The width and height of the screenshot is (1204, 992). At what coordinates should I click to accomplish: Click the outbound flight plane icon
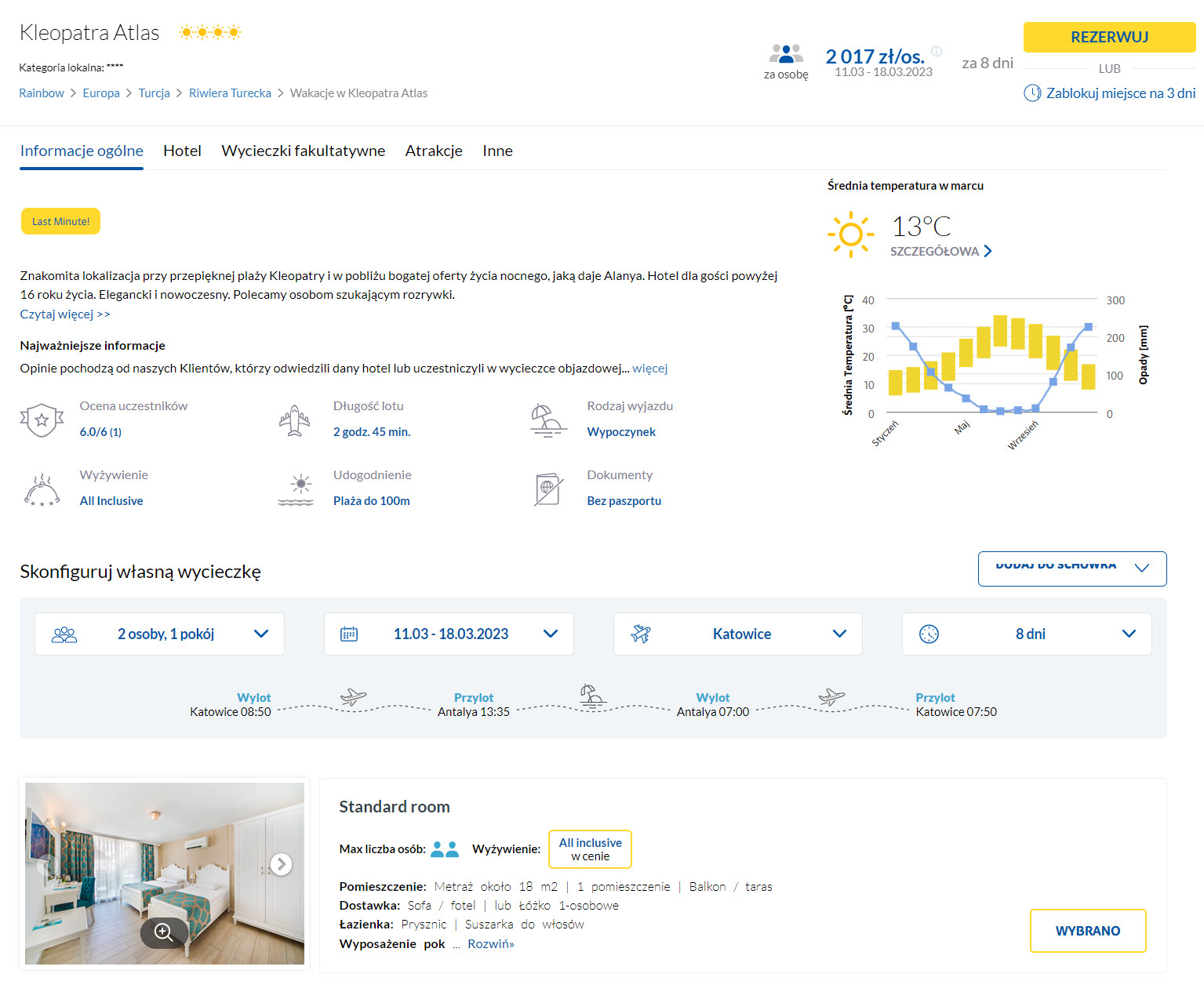[353, 696]
